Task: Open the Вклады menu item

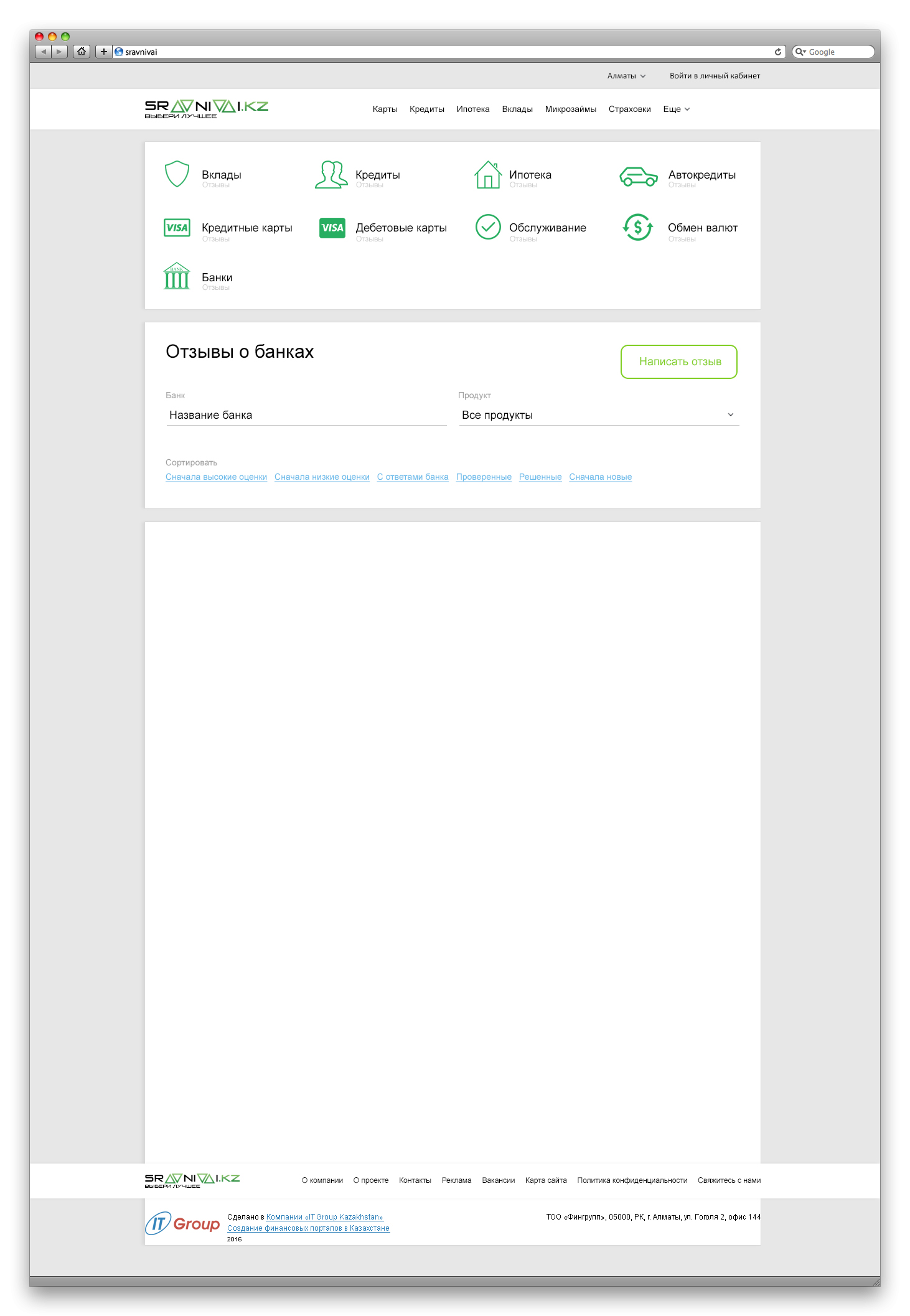Action: click(x=517, y=109)
